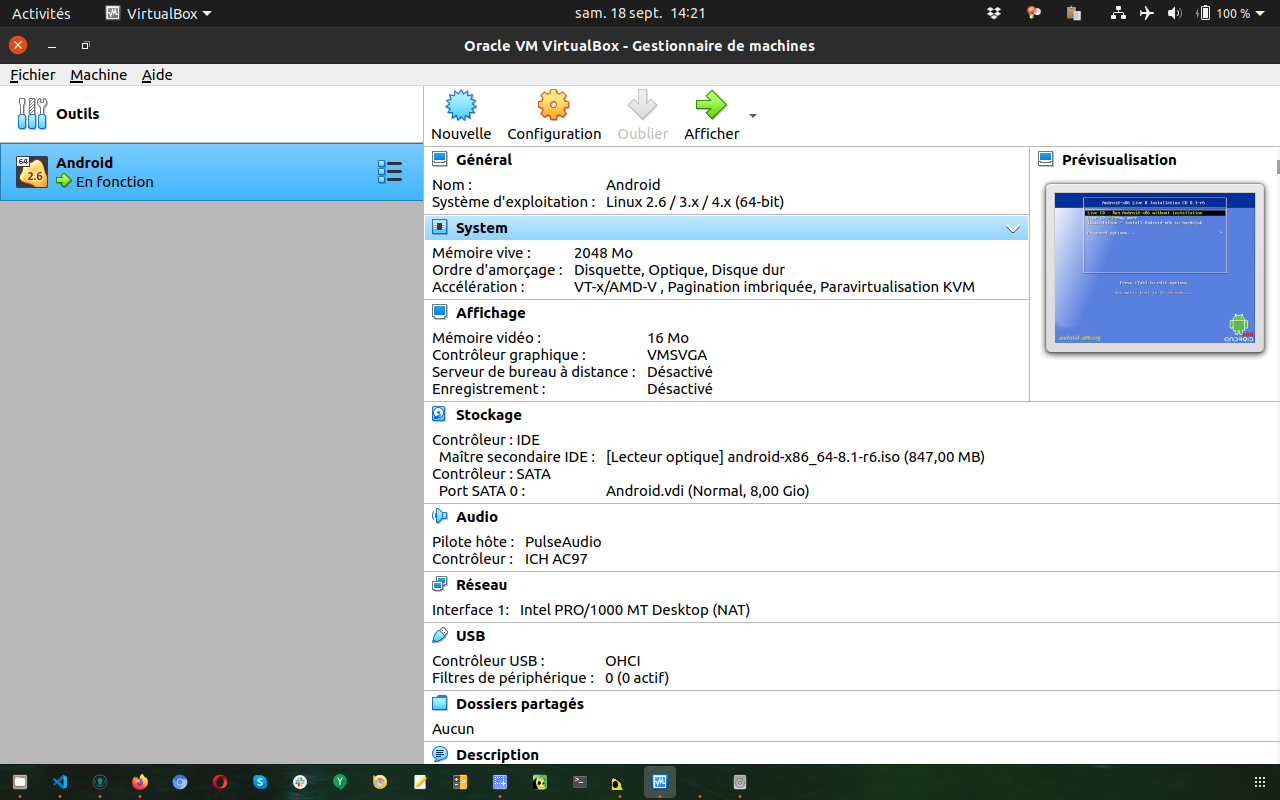Click the greyed Oublier toolbar icon
1280x800 pixels.
pos(642,105)
